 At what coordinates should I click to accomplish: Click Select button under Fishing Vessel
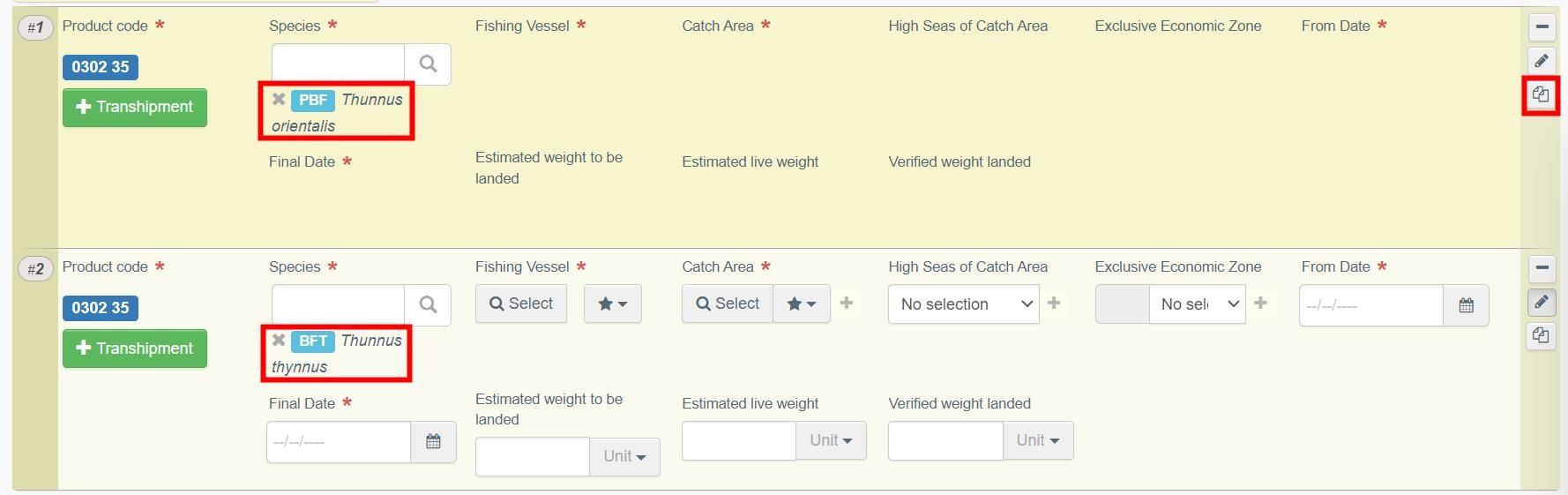(521, 304)
